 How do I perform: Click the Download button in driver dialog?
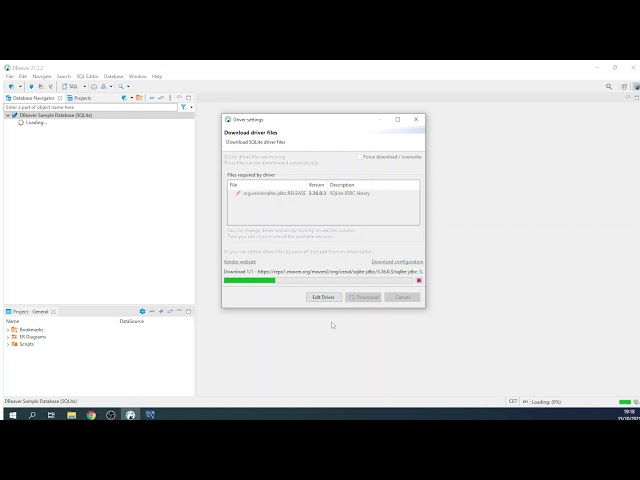pyautogui.click(x=363, y=297)
